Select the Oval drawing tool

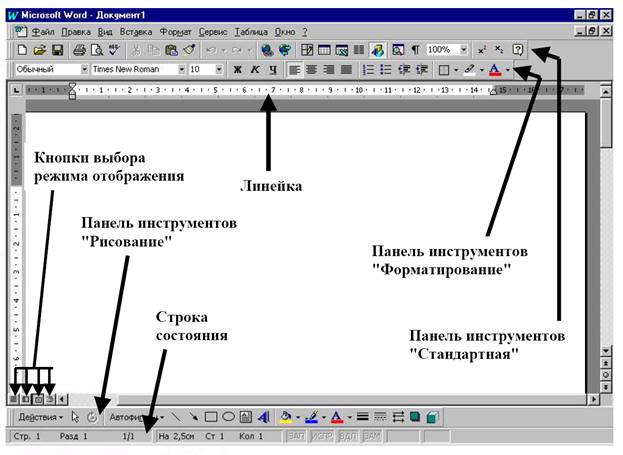tap(229, 416)
